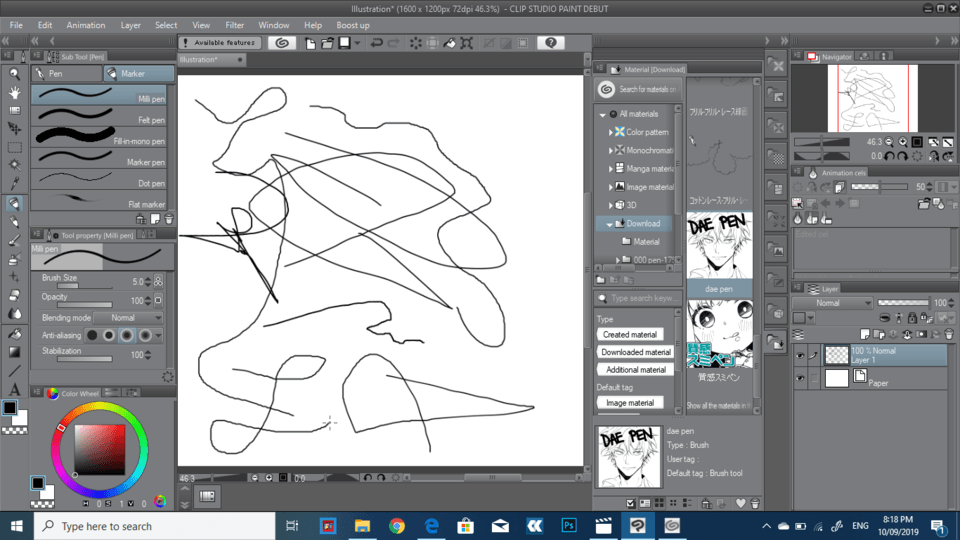The height and width of the screenshot is (540, 960).
Task: Hide Layer 1 using its eye icon
Action: [800, 355]
